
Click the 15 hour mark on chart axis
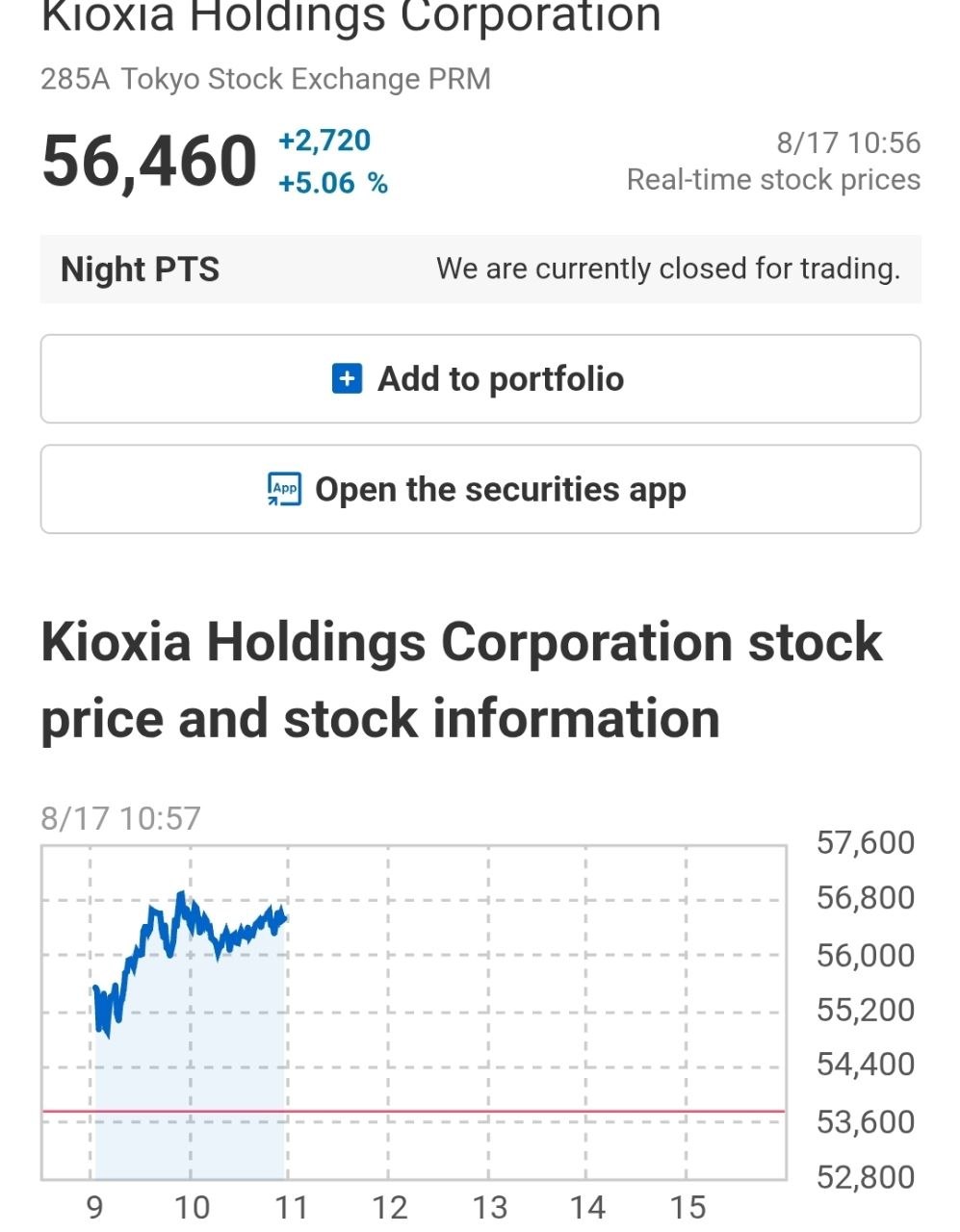tap(688, 1207)
